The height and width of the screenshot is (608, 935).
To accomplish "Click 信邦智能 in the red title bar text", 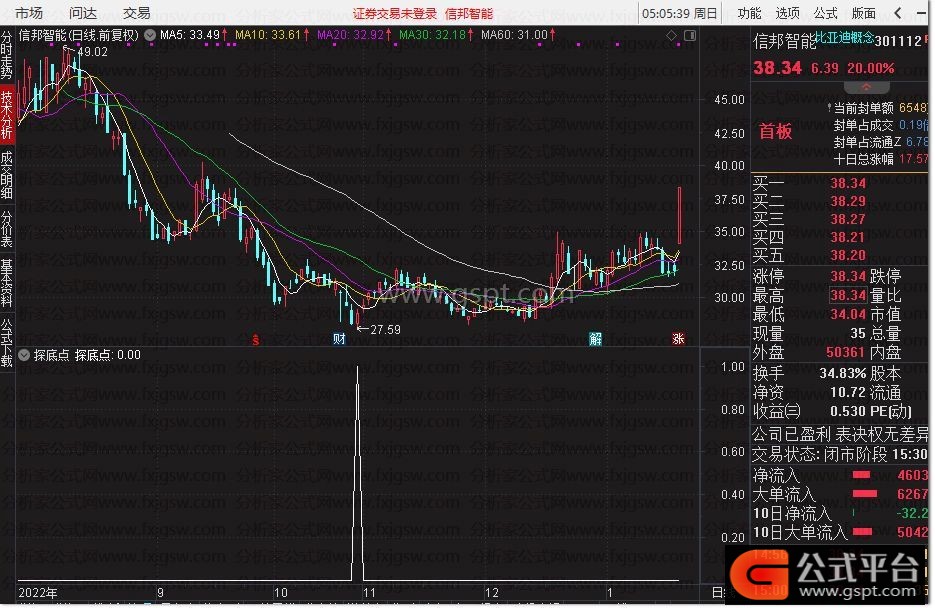I will pyautogui.click(x=469, y=14).
